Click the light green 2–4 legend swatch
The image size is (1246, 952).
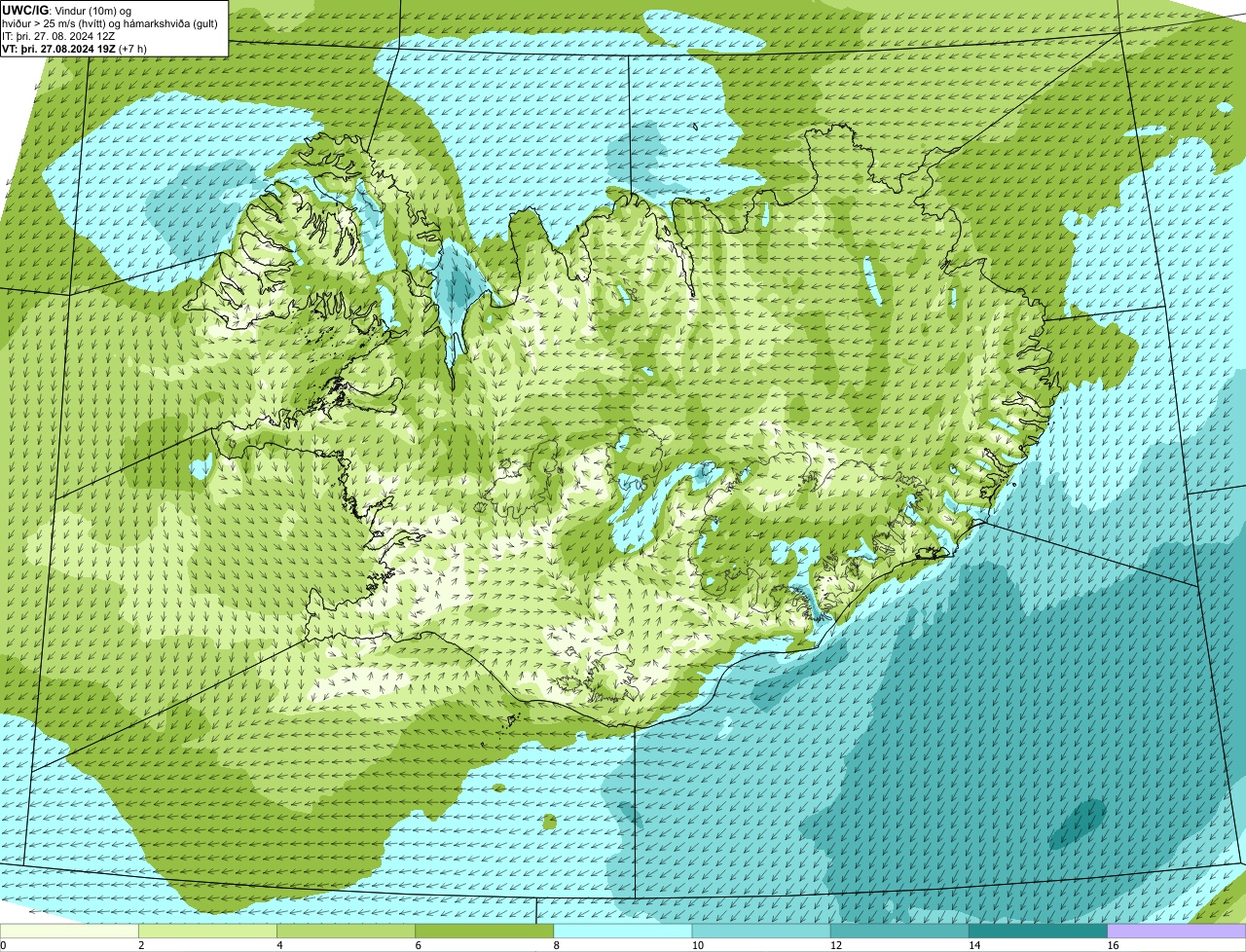click(208, 932)
